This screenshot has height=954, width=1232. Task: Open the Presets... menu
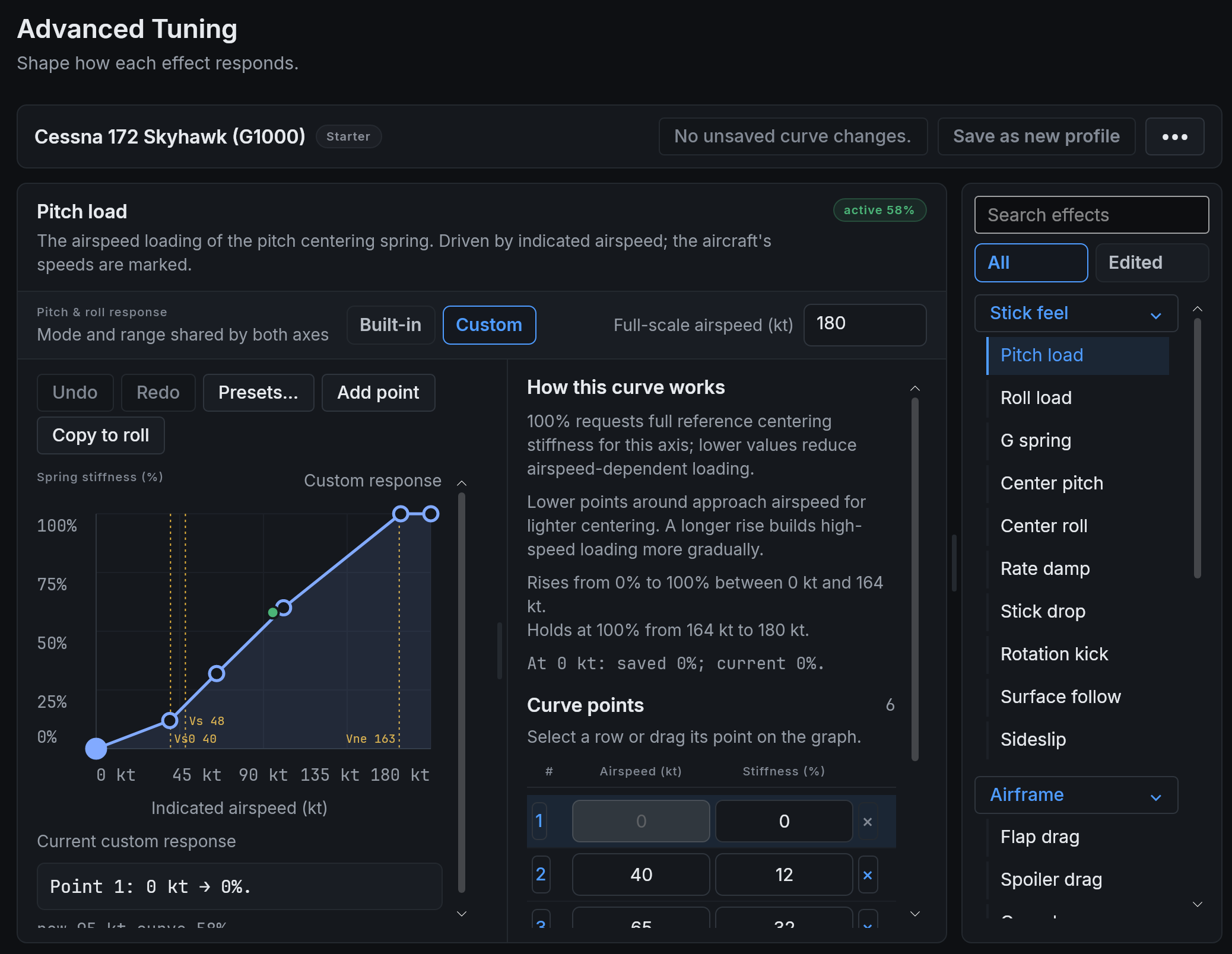point(258,393)
